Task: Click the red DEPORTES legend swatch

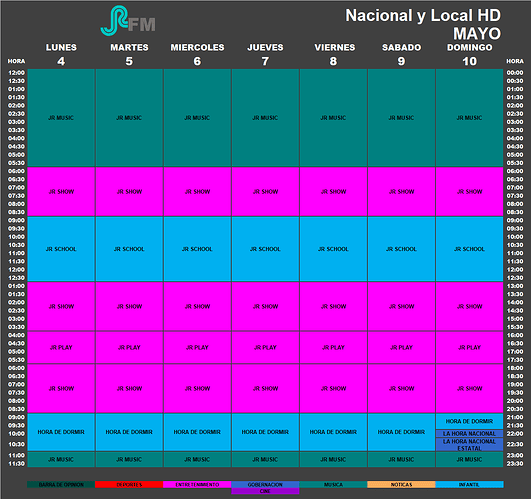Action: 129,484
